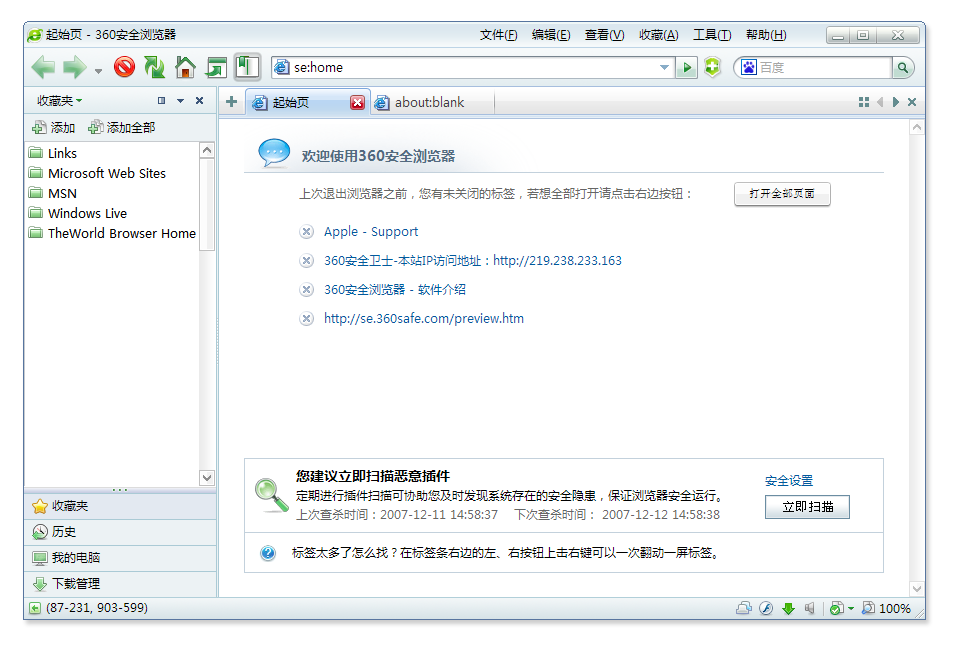Expand the address bar URL dropdown
Viewport: 960px width, 650px height.
click(x=664, y=67)
